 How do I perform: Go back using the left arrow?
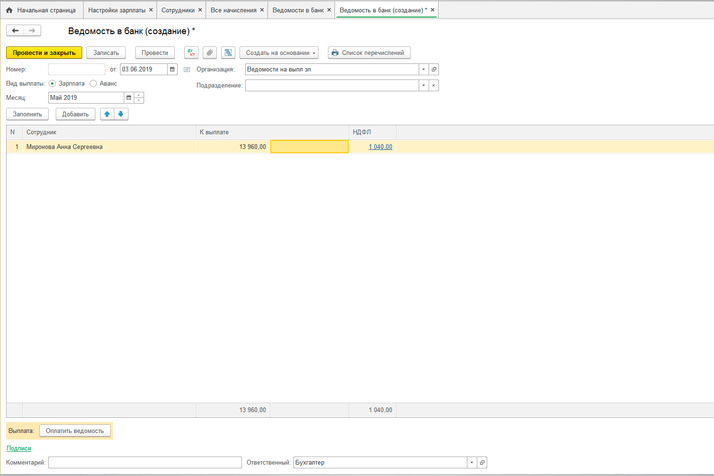15,31
